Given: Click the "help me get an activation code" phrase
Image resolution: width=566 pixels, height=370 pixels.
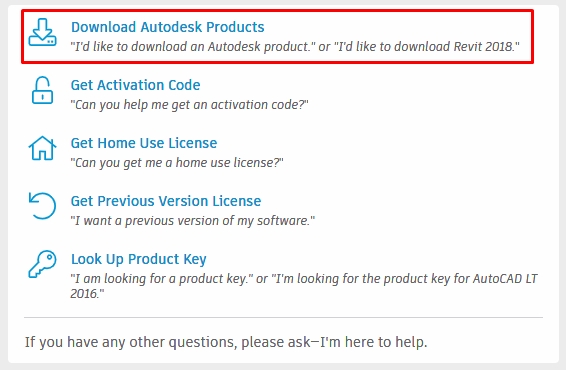Looking at the screenshot, I should (189, 105).
